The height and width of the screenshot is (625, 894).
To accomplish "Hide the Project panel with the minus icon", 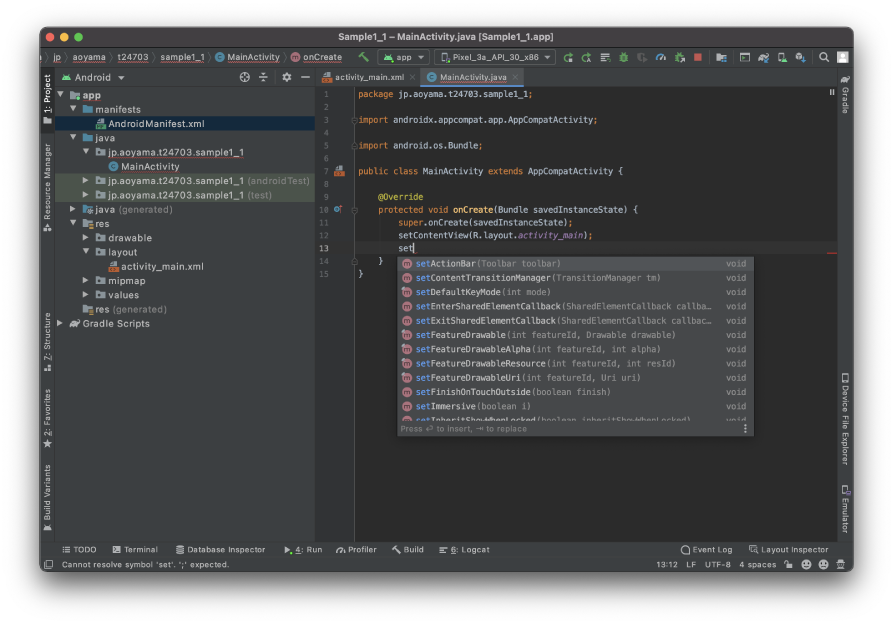I will (x=306, y=77).
